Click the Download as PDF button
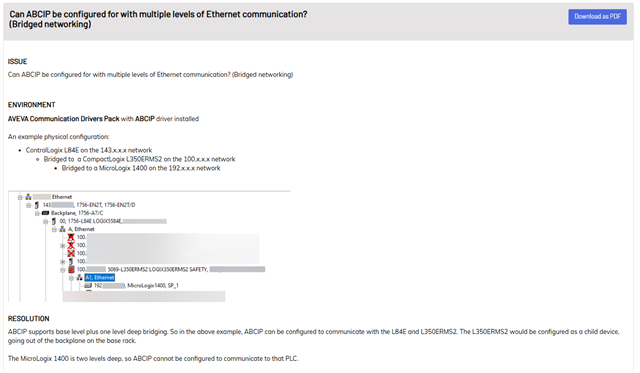 [597, 17]
